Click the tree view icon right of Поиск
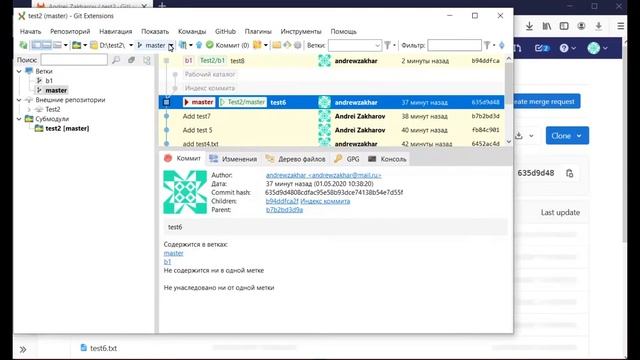The height and width of the screenshot is (360, 640). coord(147,60)
